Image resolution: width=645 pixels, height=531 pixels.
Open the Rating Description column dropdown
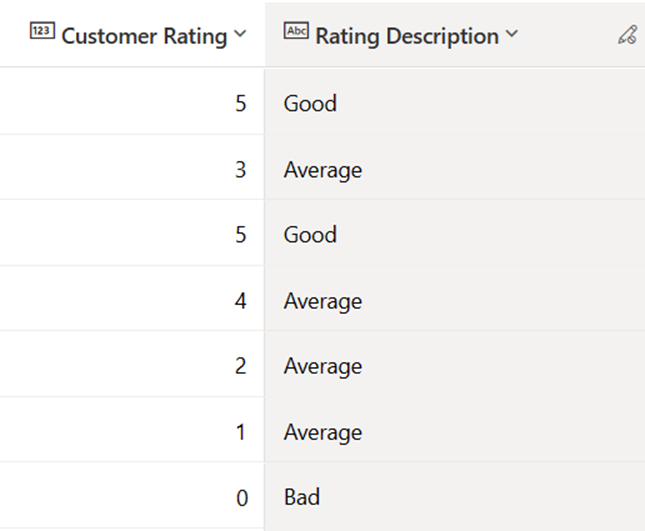point(512,34)
